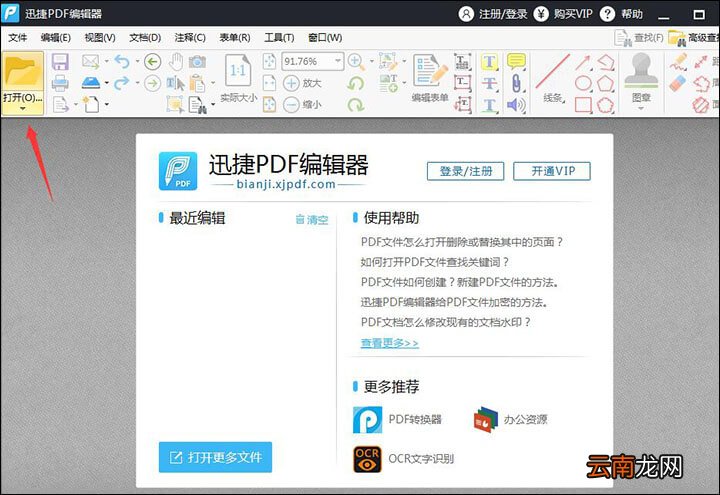This screenshot has width=720, height=495.
Task: Select the yellow sticky note comment tool
Action: pos(516,61)
